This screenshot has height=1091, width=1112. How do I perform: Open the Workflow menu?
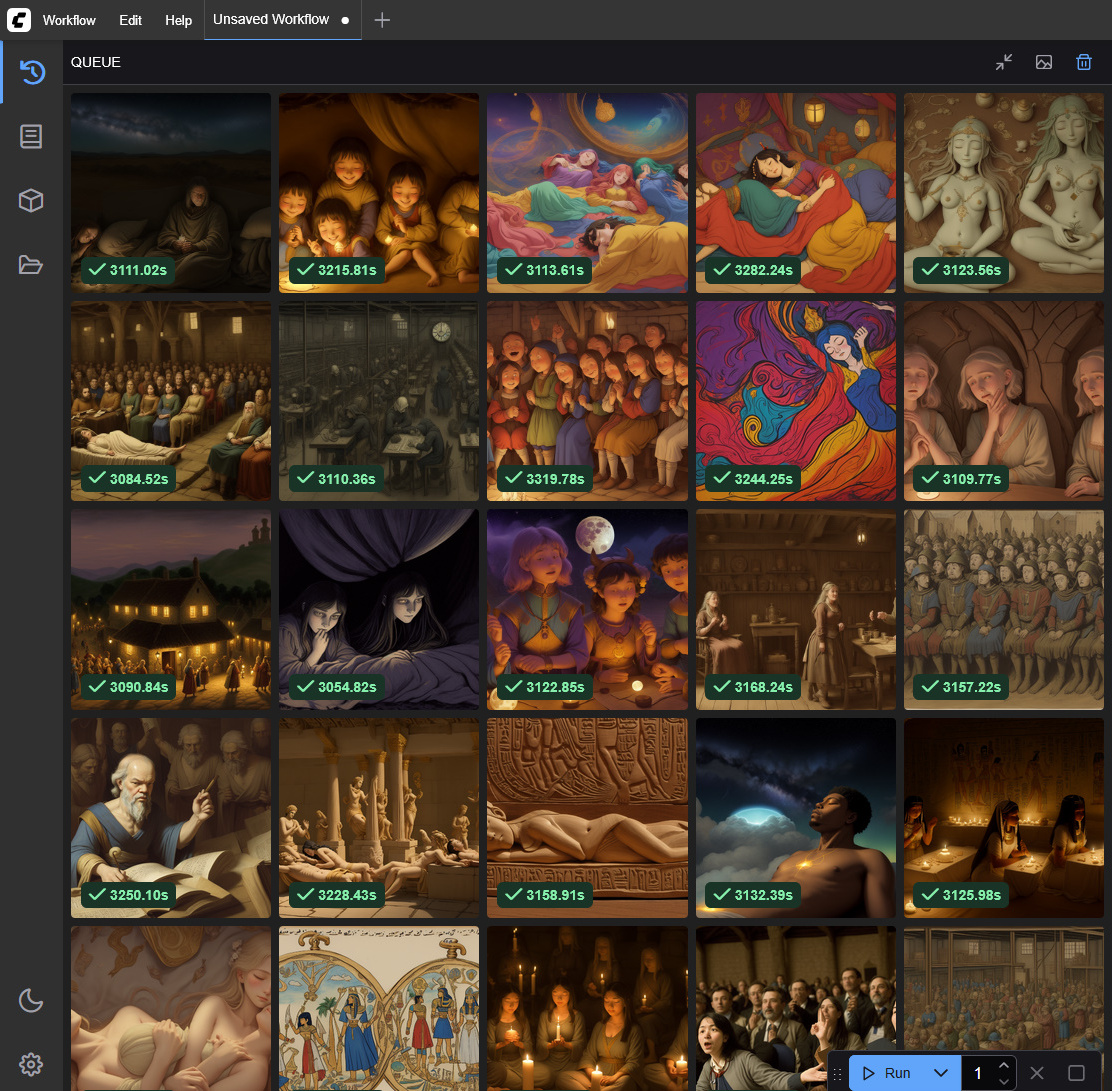tap(69, 20)
